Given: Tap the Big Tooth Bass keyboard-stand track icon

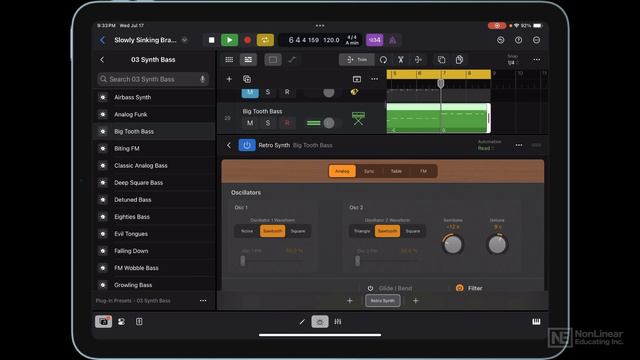Looking at the screenshot, I should coord(358,118).
